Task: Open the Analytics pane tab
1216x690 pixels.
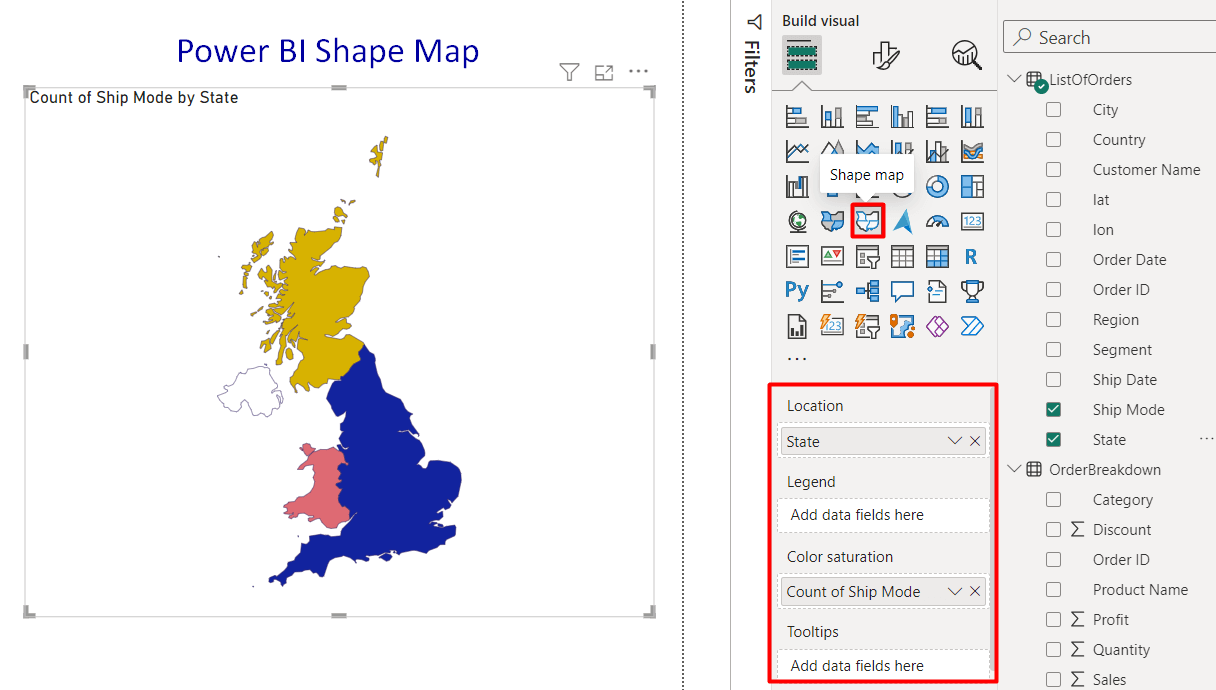Action: pos(965,56)
